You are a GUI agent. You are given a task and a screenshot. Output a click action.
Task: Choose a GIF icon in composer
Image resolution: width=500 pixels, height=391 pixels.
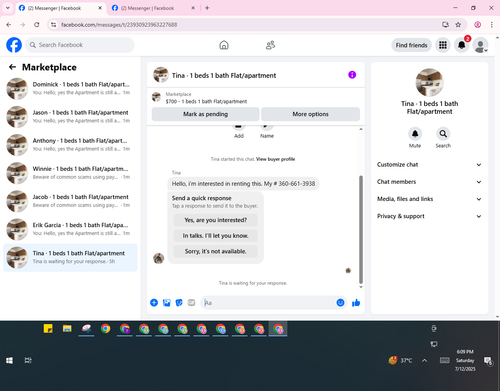[x=191, y=303]
